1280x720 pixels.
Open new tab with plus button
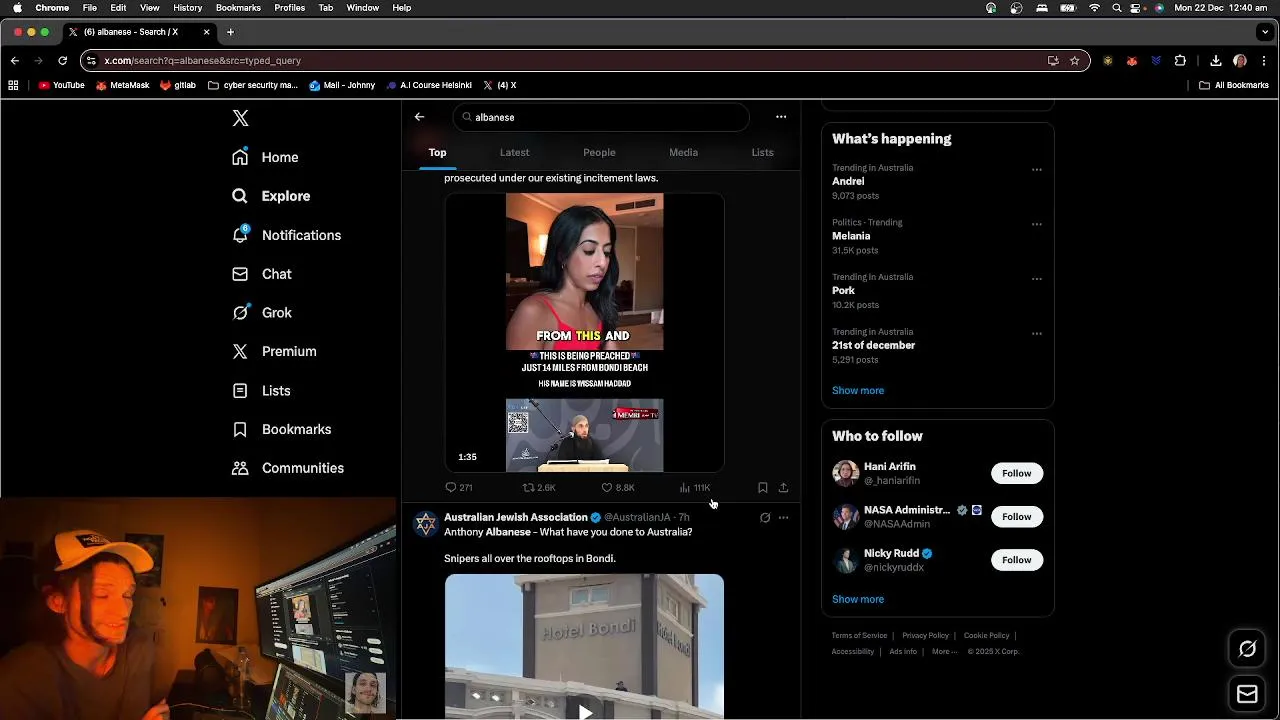pos(230,32)
